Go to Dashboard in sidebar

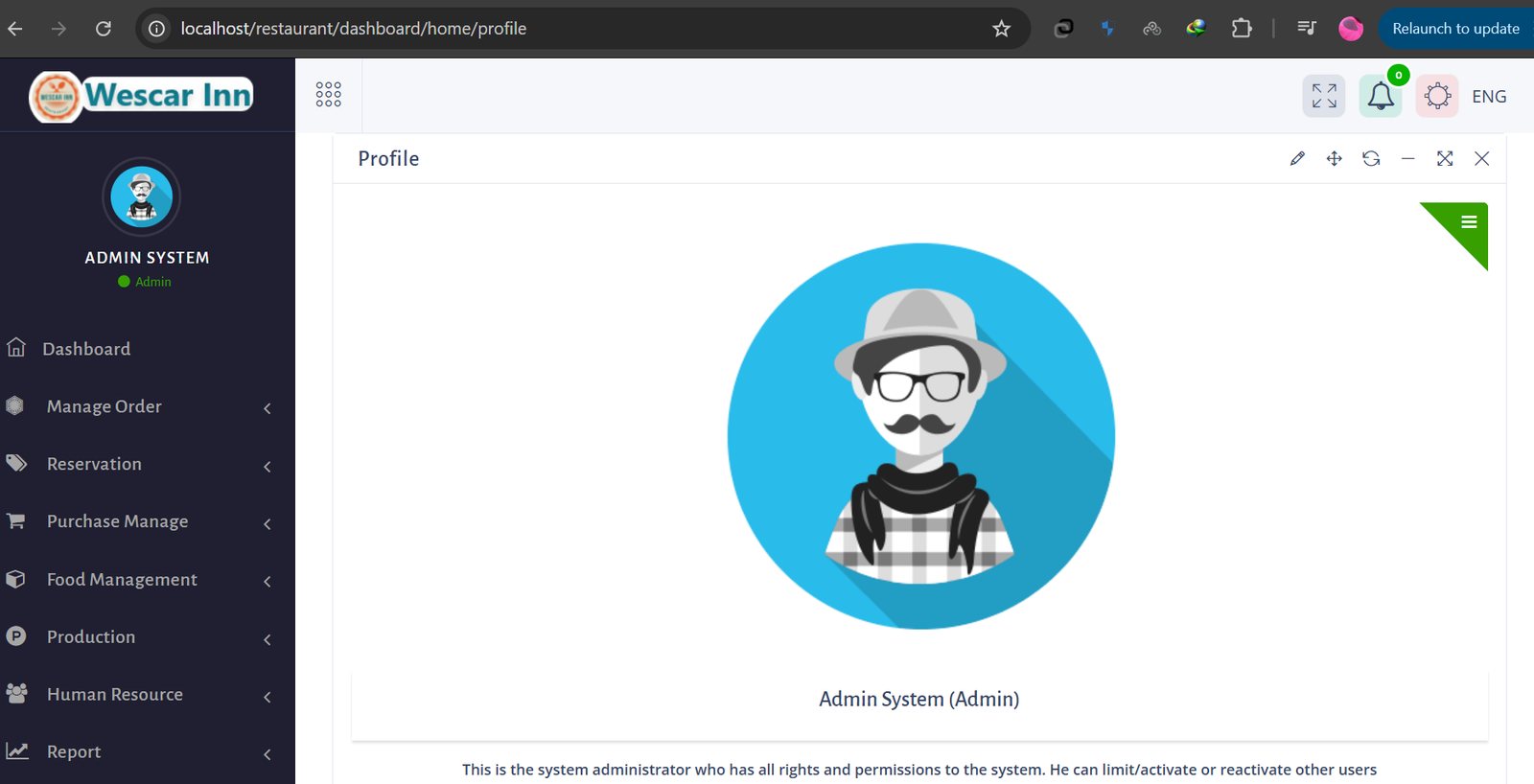pos(86,349)
